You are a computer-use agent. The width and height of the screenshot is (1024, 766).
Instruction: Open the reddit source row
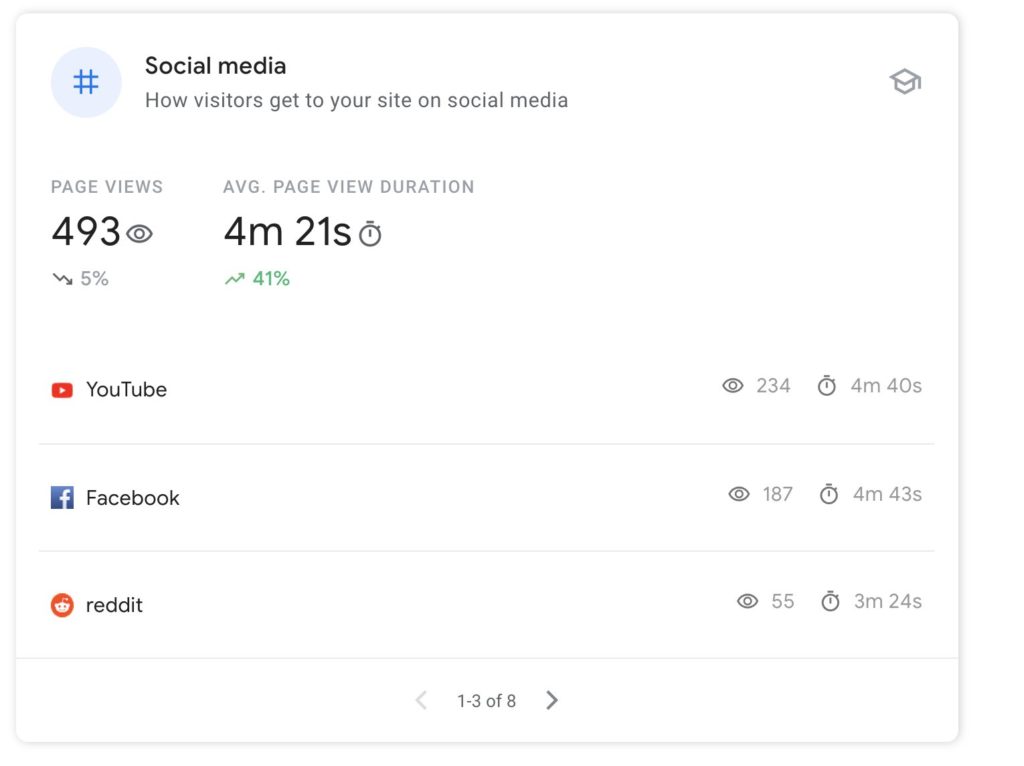tap(487, 605)
